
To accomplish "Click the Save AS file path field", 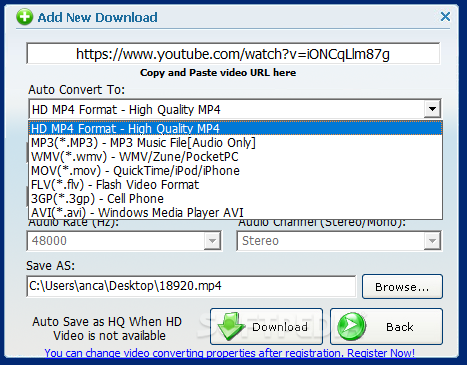I will tap(191, 286).
